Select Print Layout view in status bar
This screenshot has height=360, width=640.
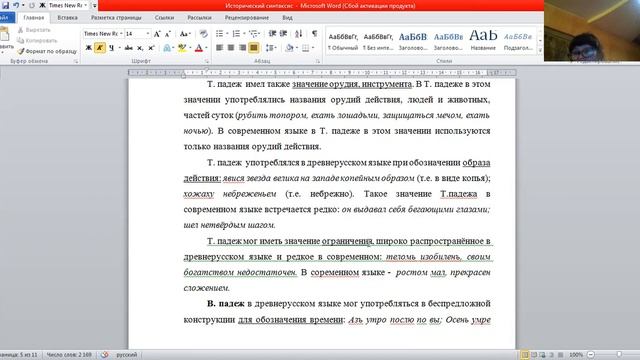pyautogui.click(x=524, y=355)
